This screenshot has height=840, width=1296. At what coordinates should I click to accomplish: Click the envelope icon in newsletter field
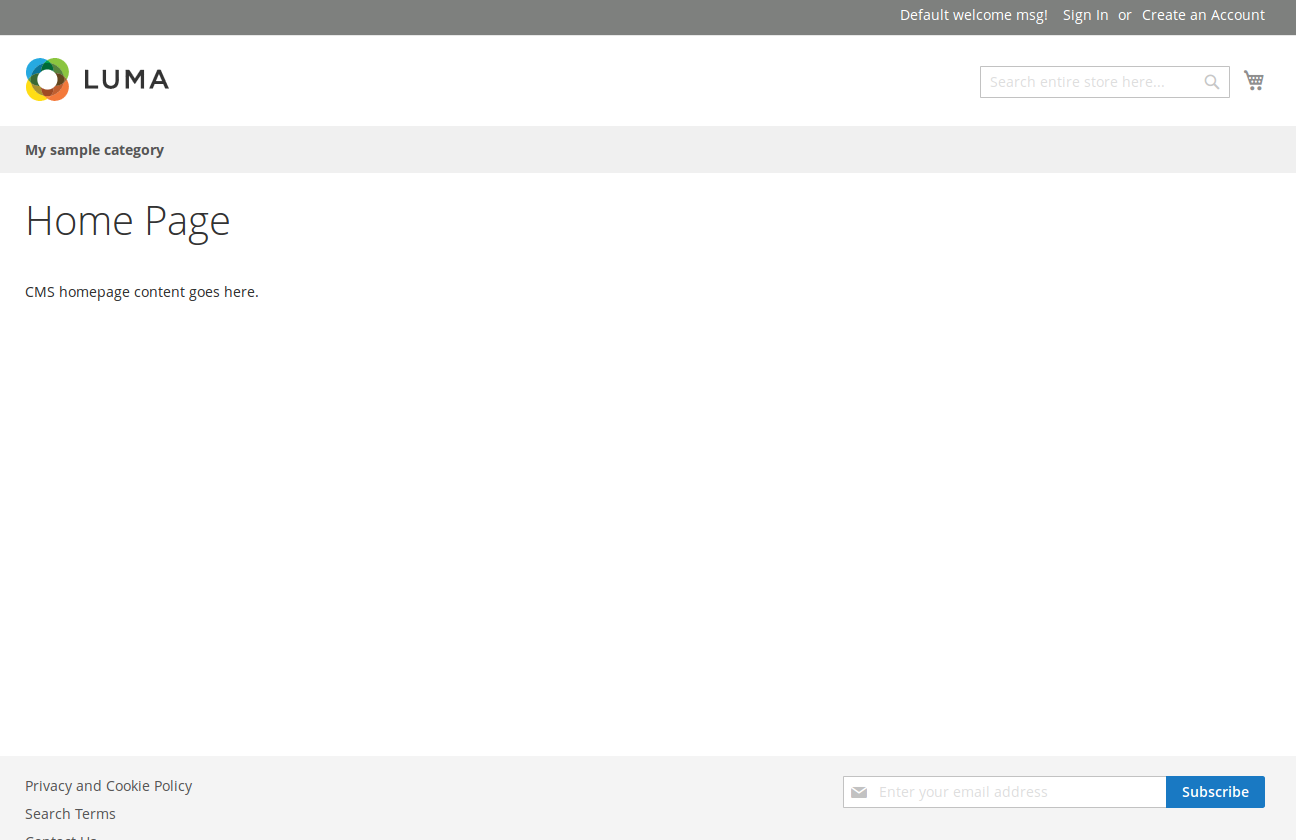click(859, 792)
